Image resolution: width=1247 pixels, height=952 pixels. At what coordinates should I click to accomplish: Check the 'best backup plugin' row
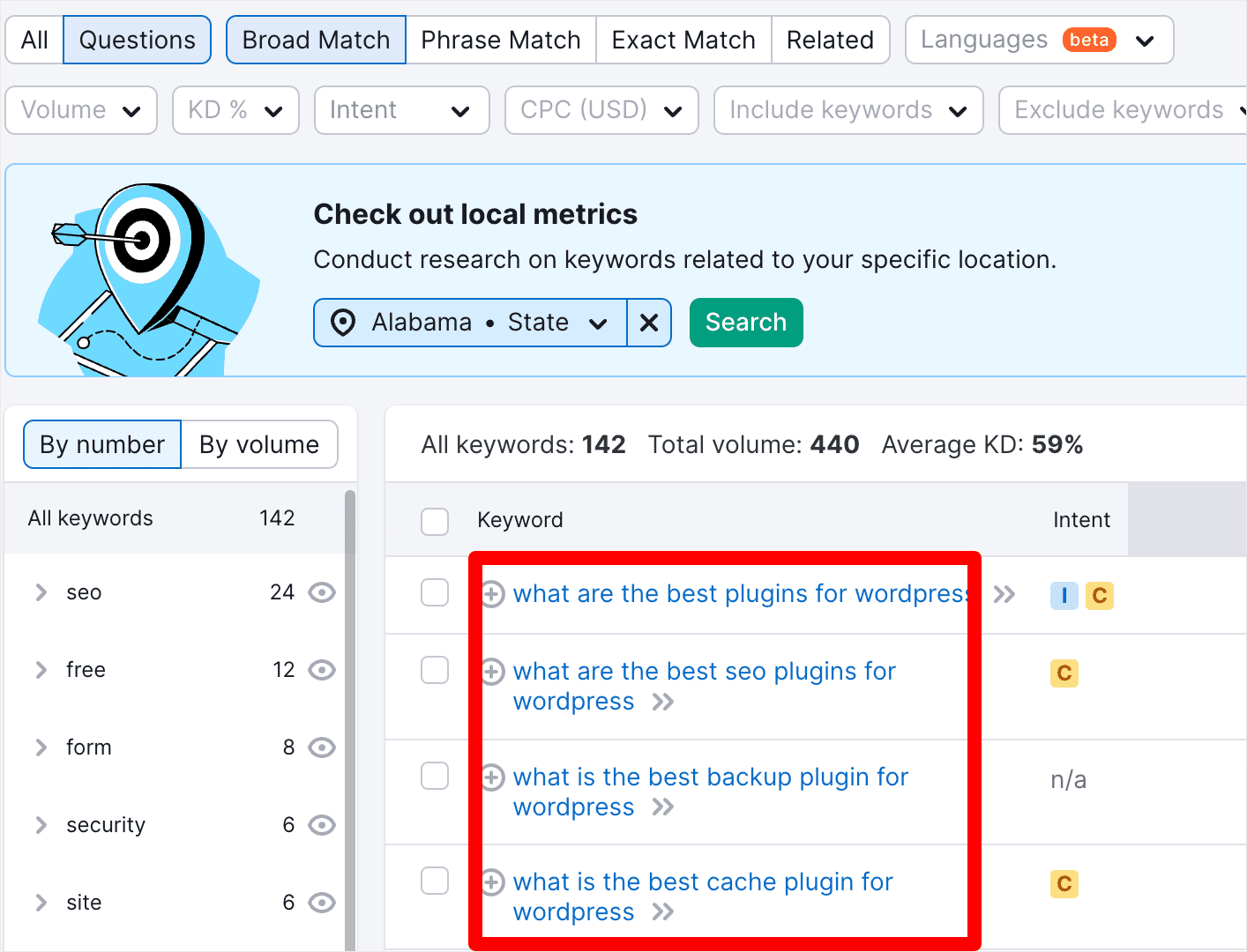[435, 776]
